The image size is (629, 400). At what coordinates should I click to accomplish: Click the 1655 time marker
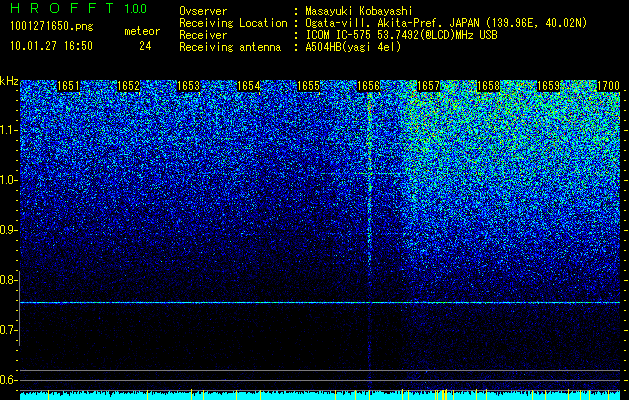308,86
